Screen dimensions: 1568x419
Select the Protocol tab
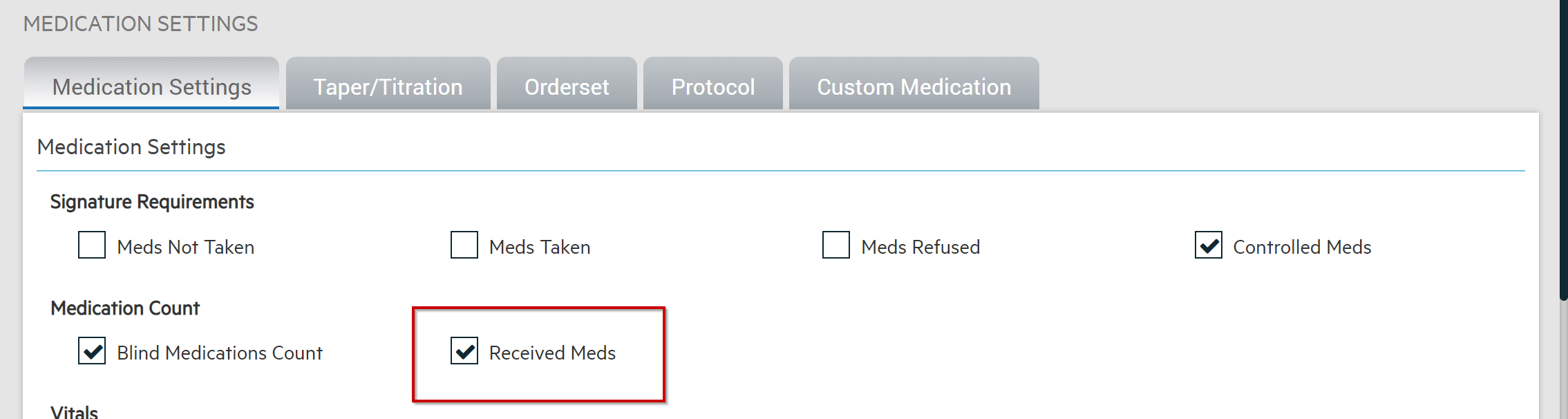click(x=712, y=86)
